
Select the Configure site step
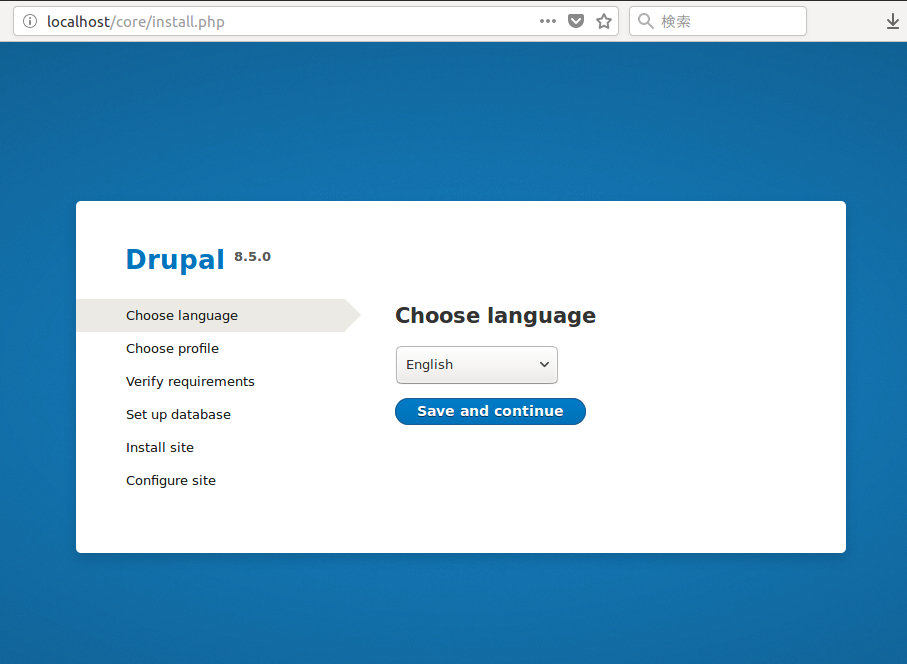[171, 480]
